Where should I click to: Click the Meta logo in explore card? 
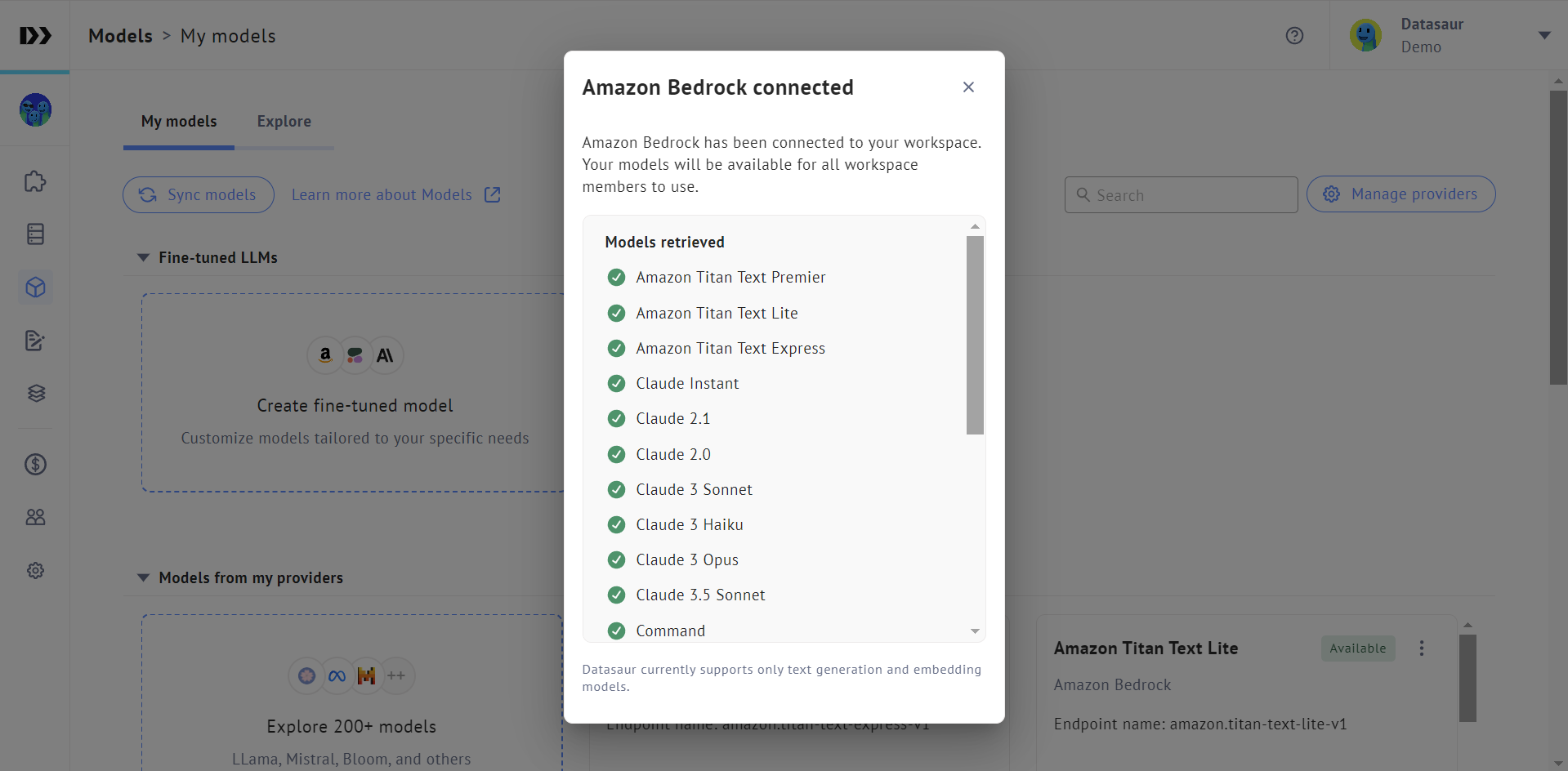337,675
